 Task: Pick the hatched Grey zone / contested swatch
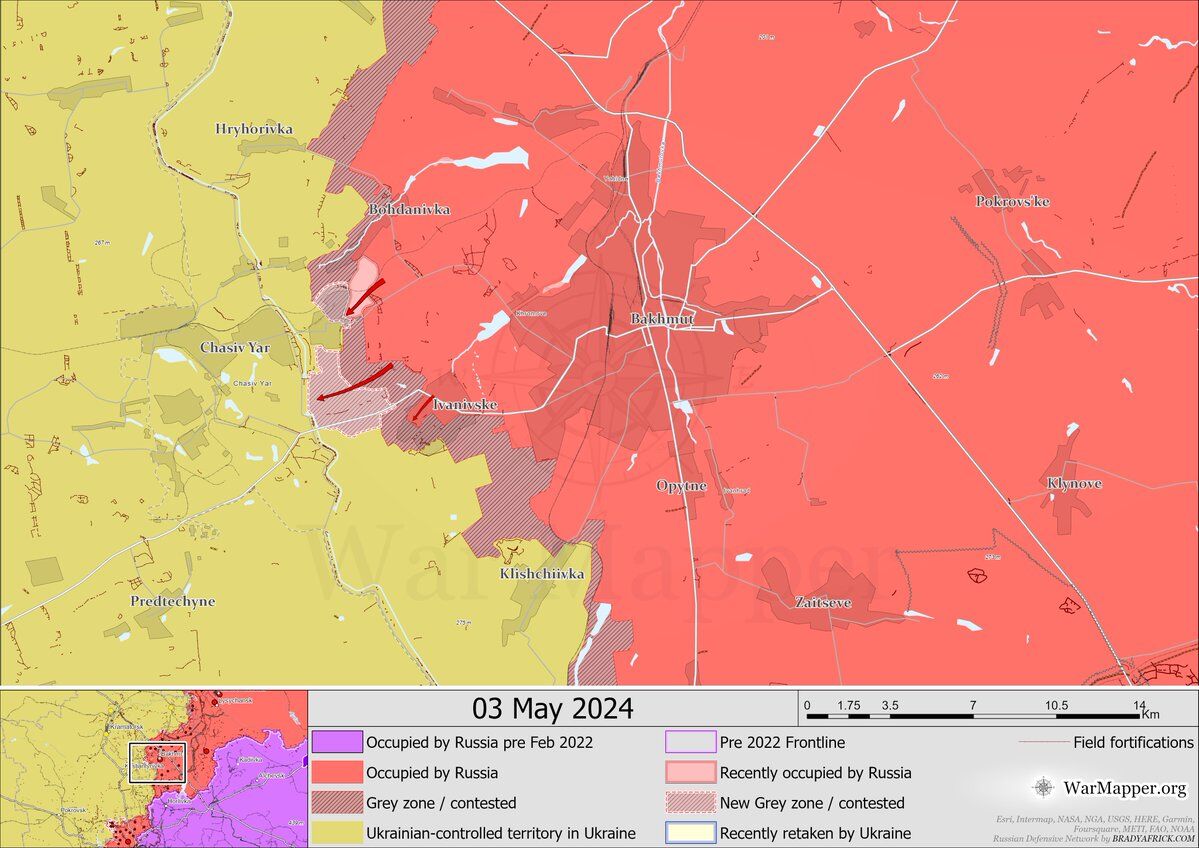[x=336, y=802]
